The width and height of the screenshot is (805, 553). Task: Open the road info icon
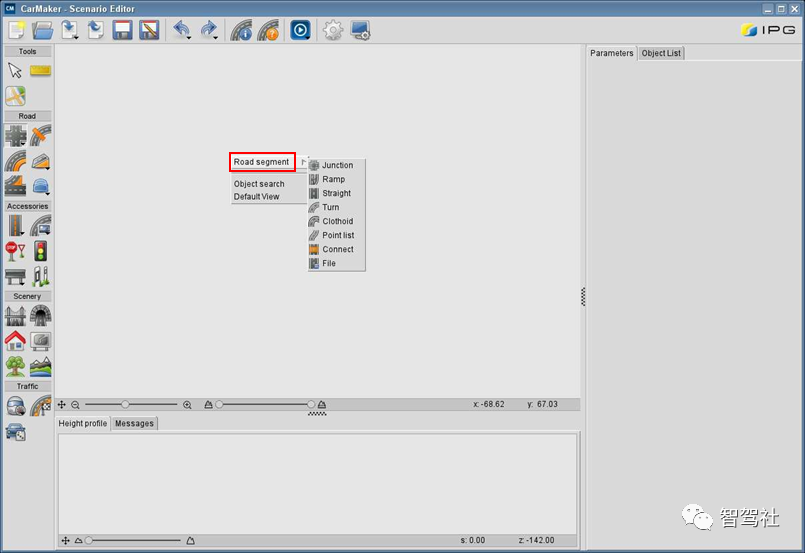click(241, 30)
